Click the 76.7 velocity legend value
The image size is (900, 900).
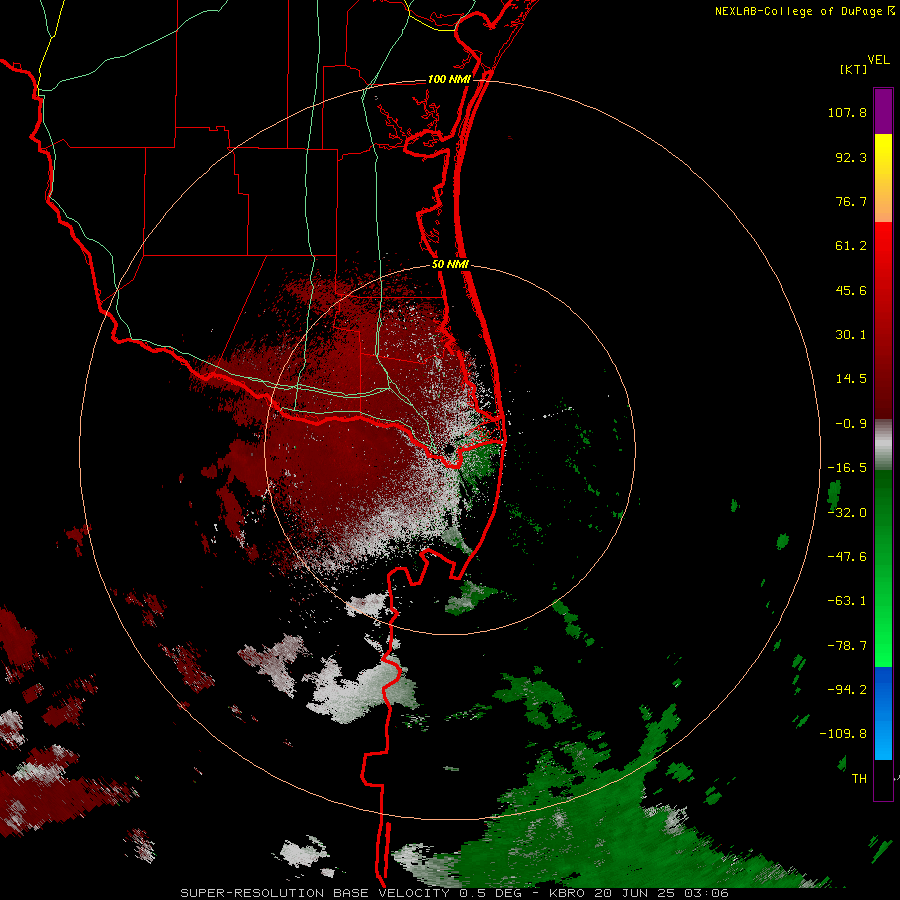click(851, 201)
